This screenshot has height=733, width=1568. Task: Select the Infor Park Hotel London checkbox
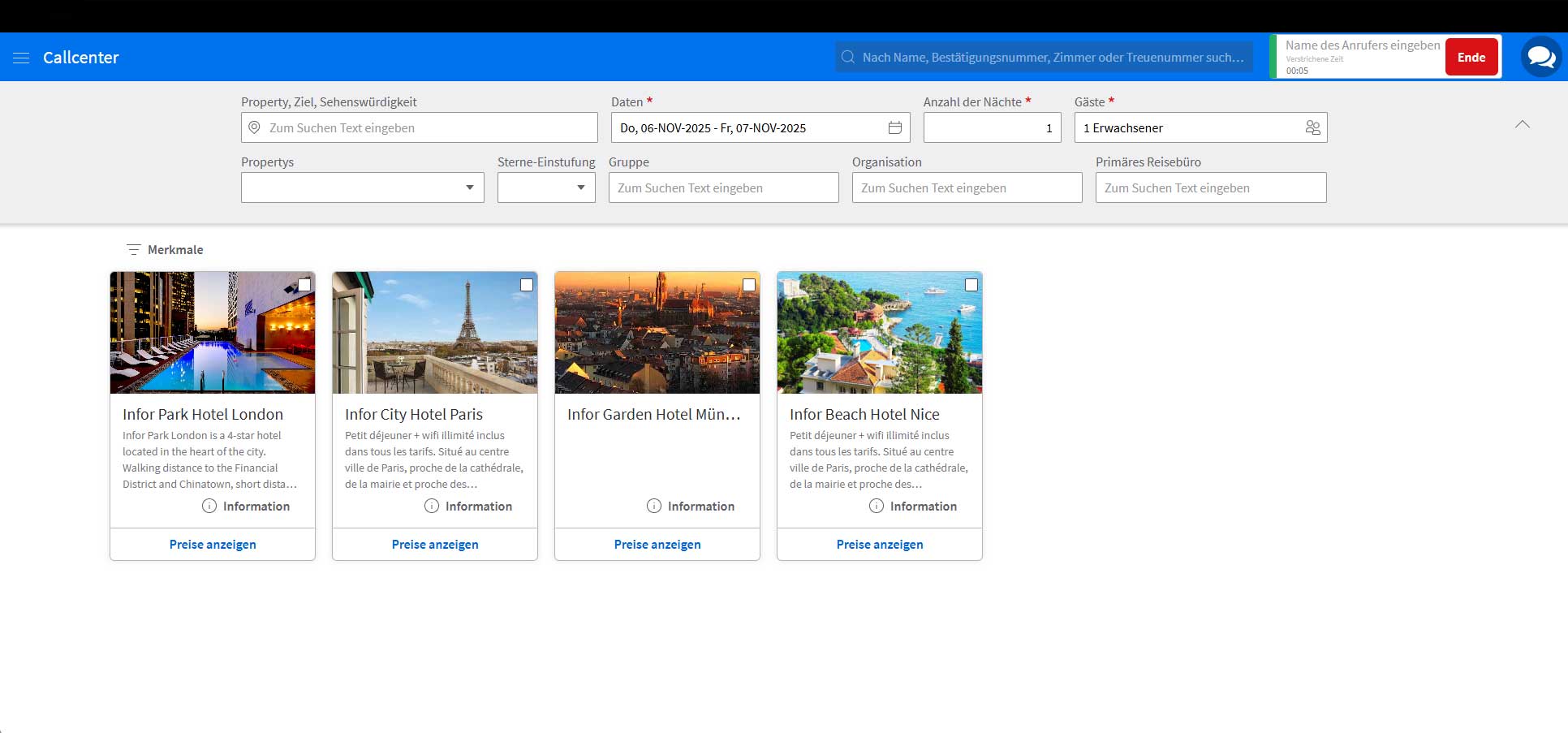[304, 285]
